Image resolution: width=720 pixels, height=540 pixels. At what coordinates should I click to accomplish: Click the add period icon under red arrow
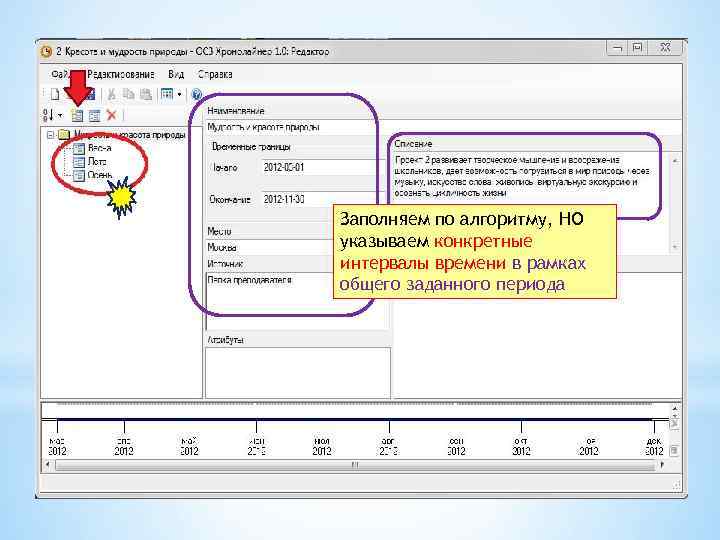77,115
